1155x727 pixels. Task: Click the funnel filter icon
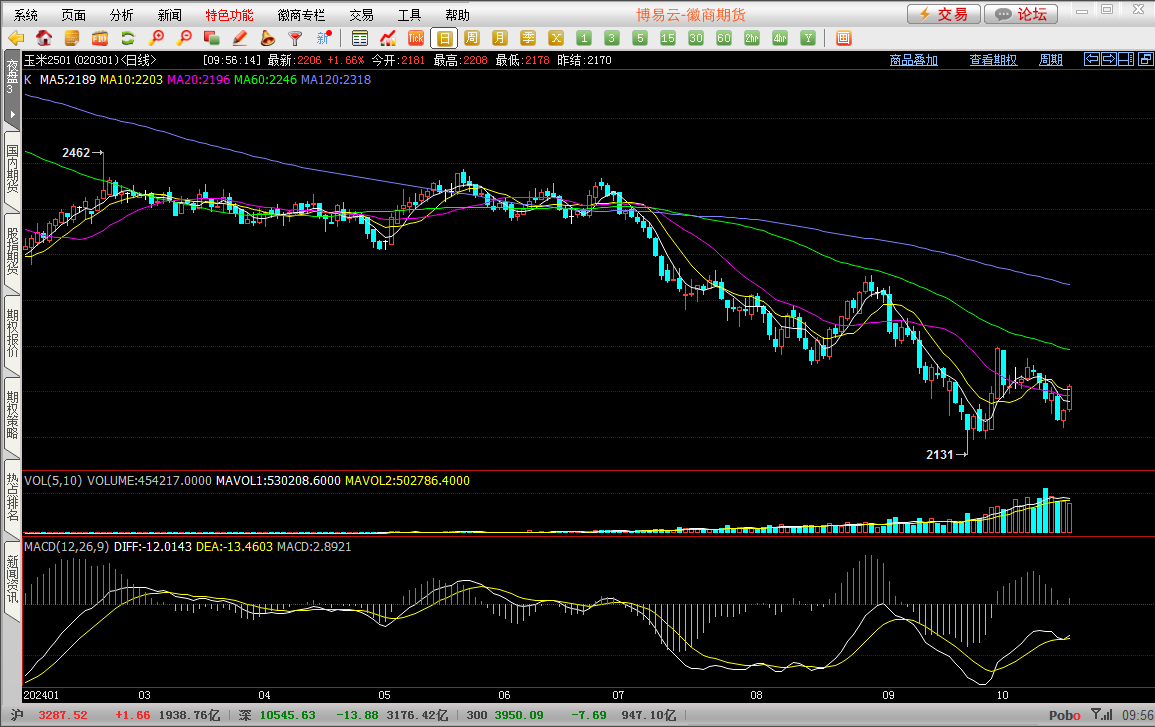click(x=296, y=38)
